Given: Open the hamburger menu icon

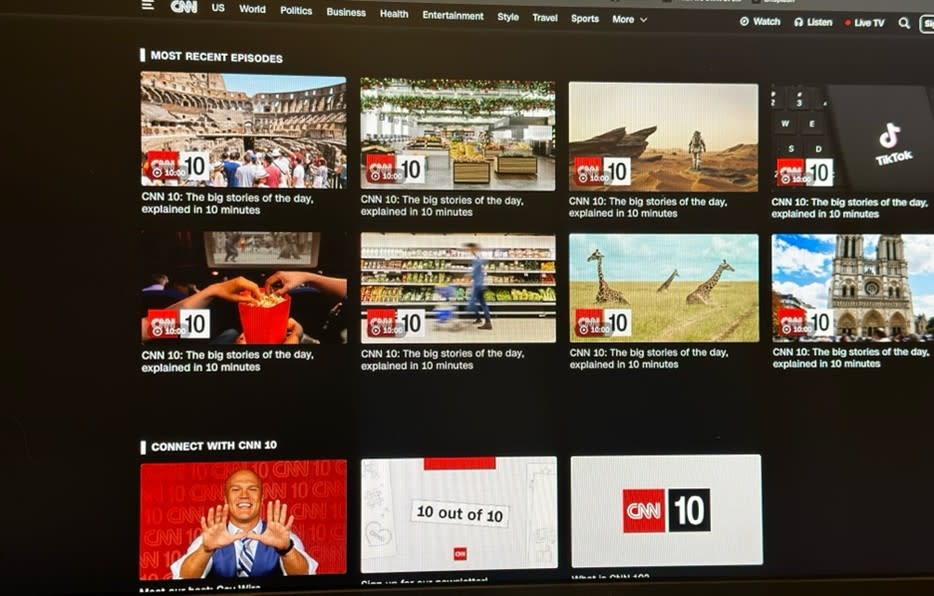Looking at the screenshot, I should (x=148, y=5).
